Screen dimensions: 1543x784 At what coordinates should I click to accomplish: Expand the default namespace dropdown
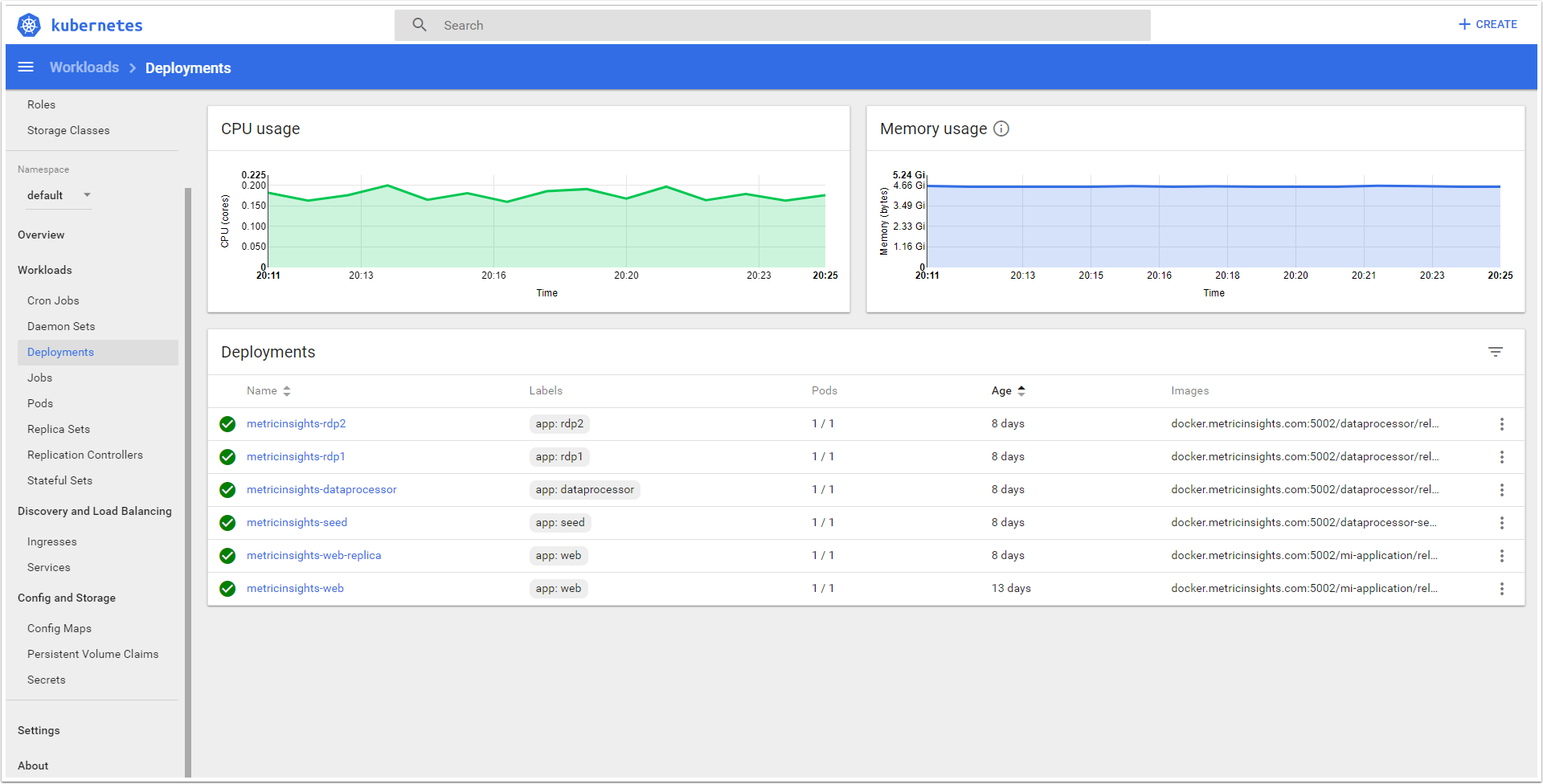pyautogui.click(x=87, y=195)
